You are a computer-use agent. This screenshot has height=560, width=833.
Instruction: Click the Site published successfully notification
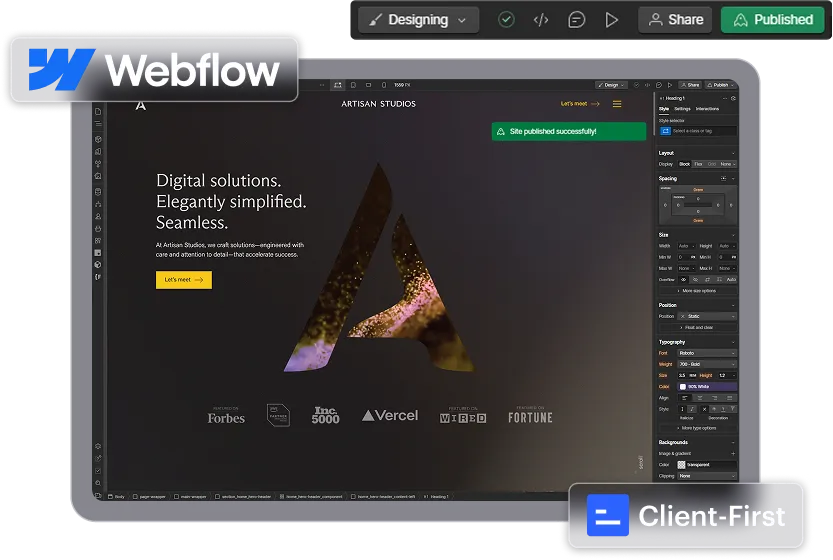pyautogui.click(x=569, y=131)
